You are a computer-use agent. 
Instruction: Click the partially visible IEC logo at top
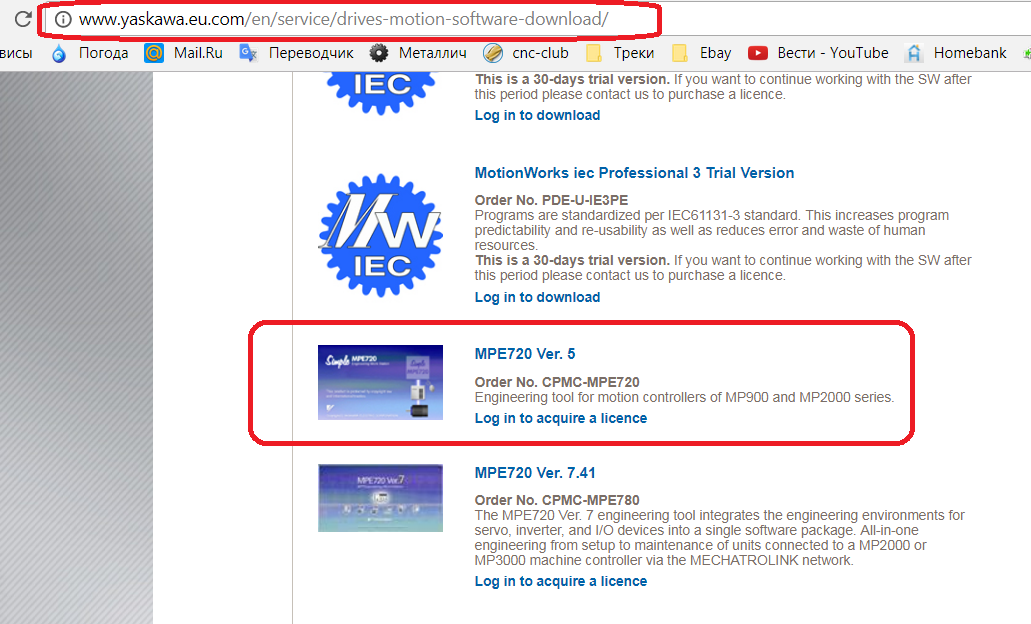[x=381, y=93]
